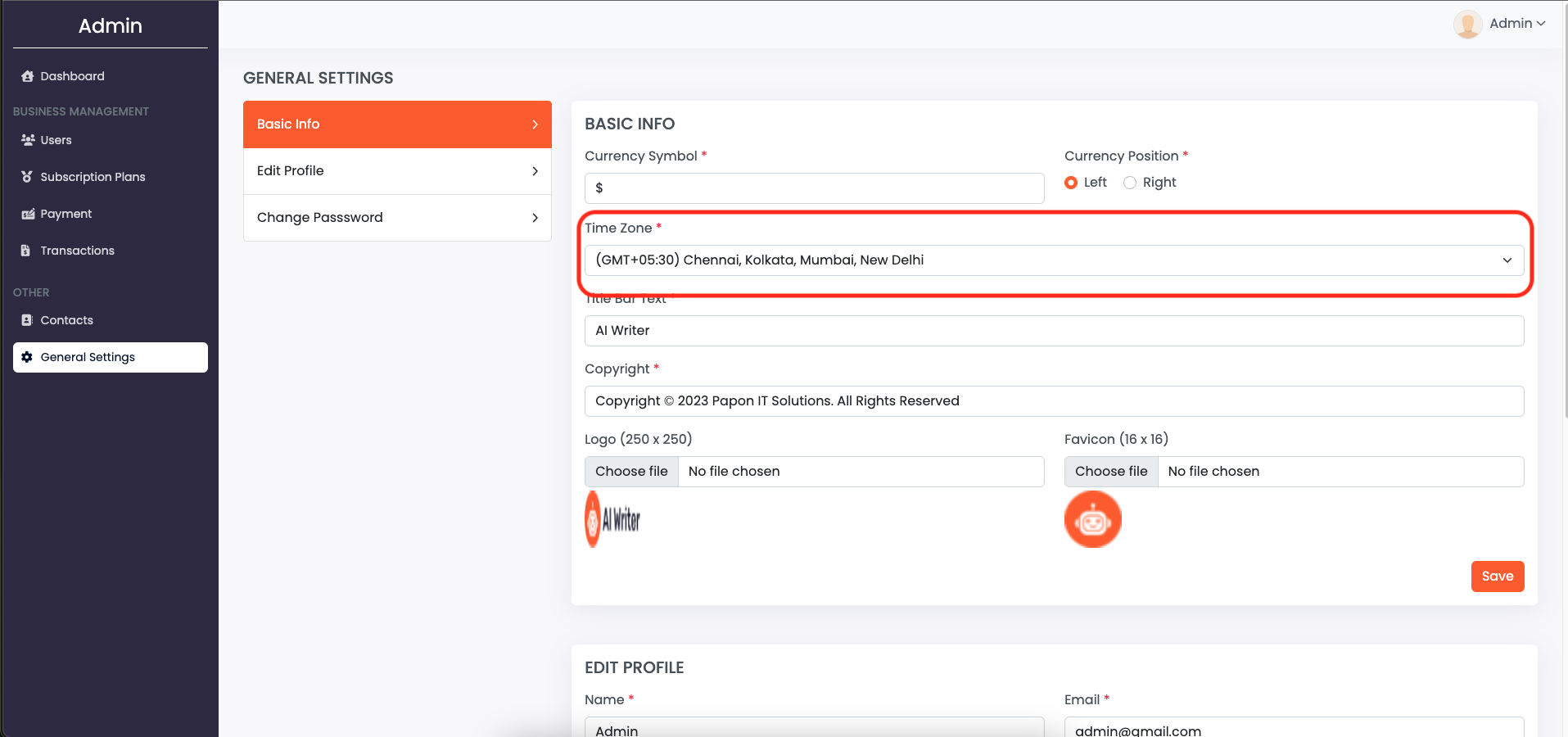Click chevron arrow beside Edit Profile
Image resolution: width=1568 pixels, height=737 pixels.
535,171
